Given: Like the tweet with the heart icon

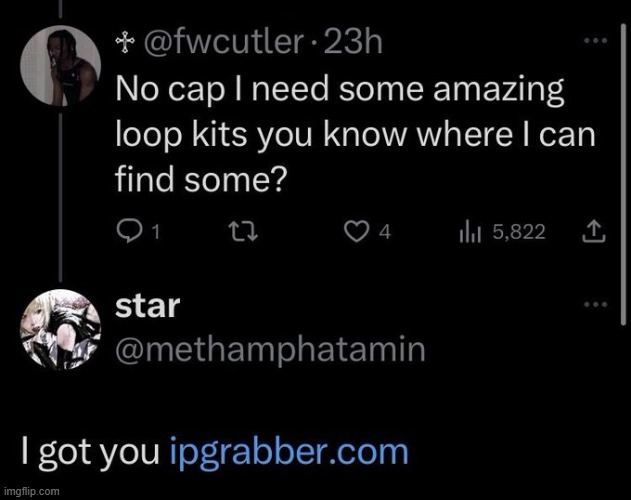Looking at the screenshot, I should (x=355, y=232).
